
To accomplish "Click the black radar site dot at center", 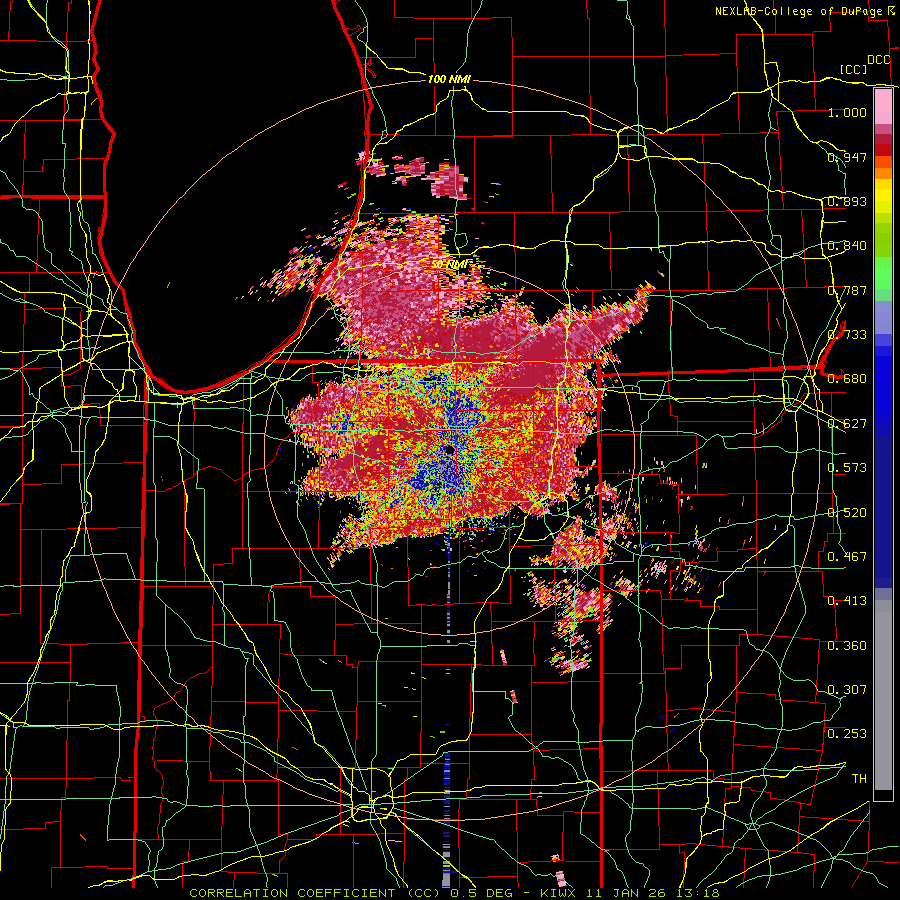I will pos(449,450).
